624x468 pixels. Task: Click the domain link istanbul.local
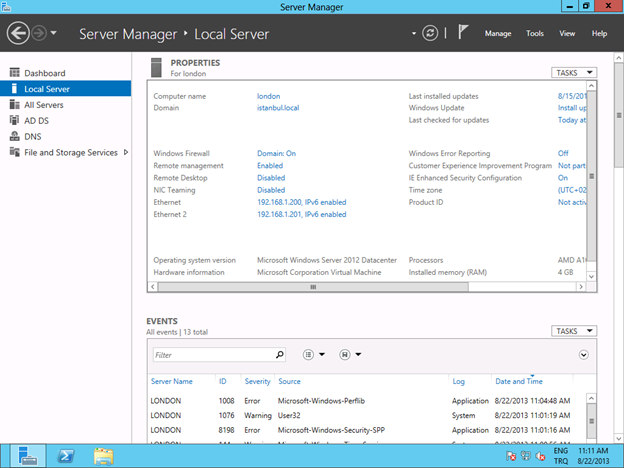[278, 108]
